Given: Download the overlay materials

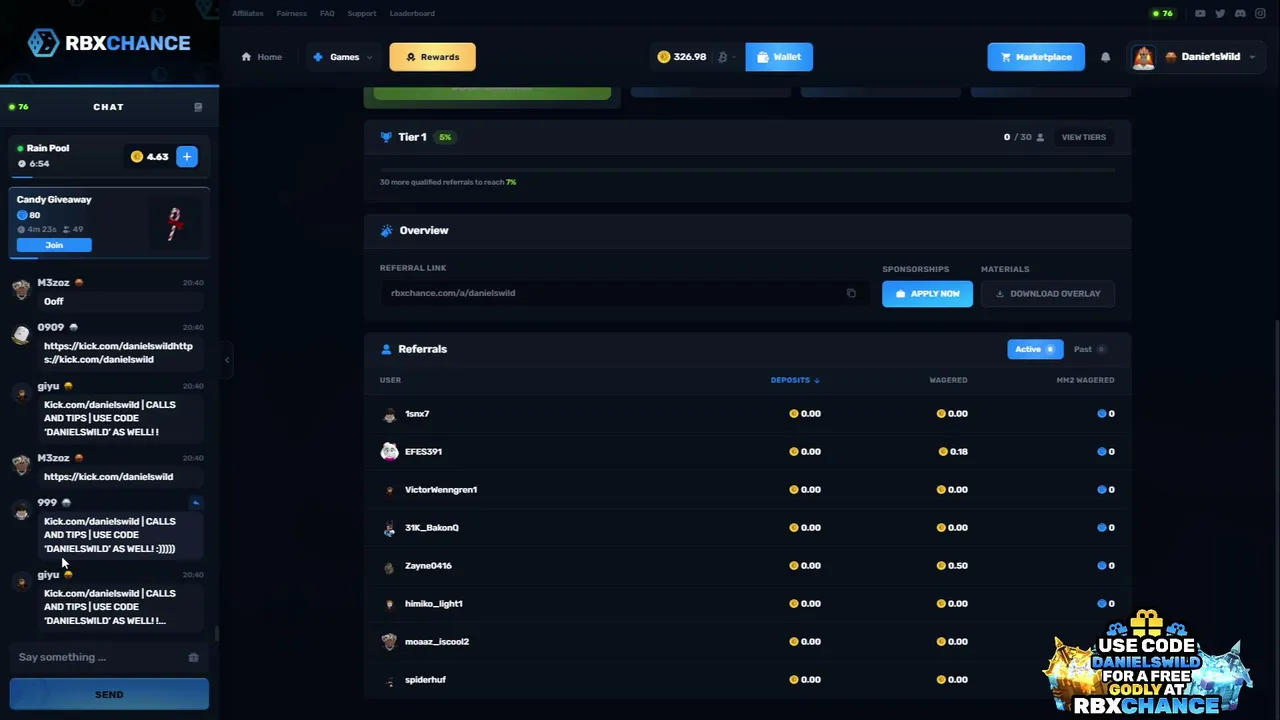Looking at the screenshot, I should pyautogui.click(x=1048, y=293).
